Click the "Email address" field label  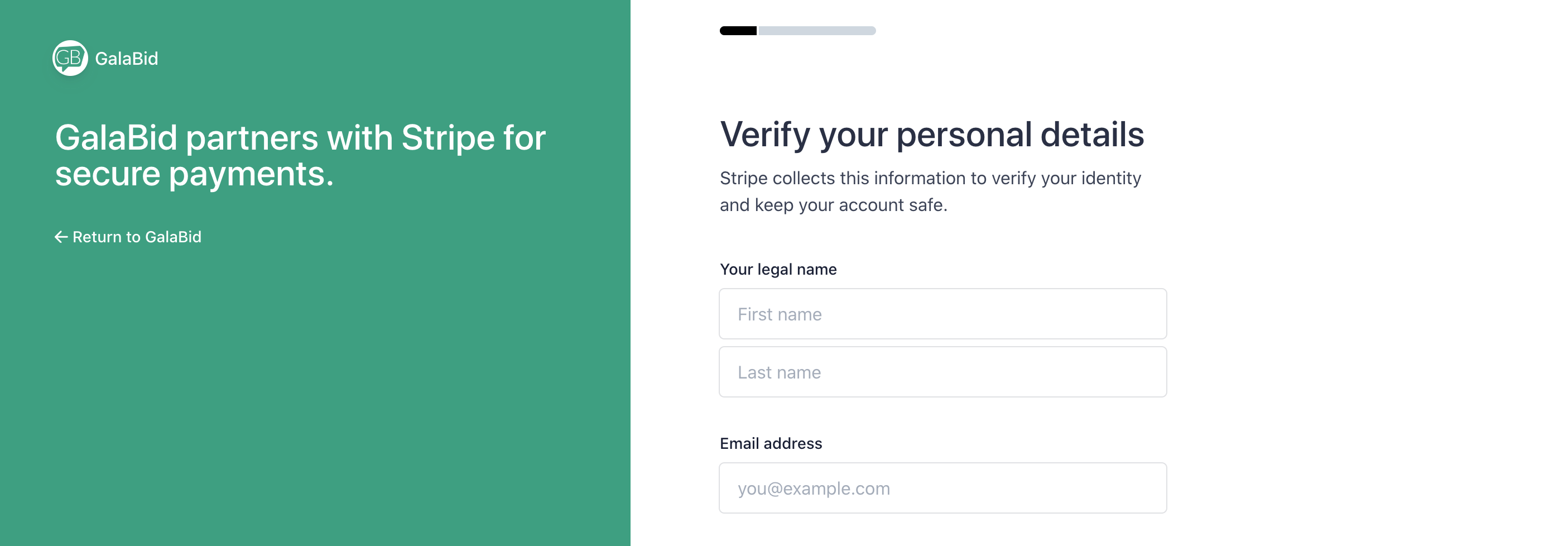(771, 443)
